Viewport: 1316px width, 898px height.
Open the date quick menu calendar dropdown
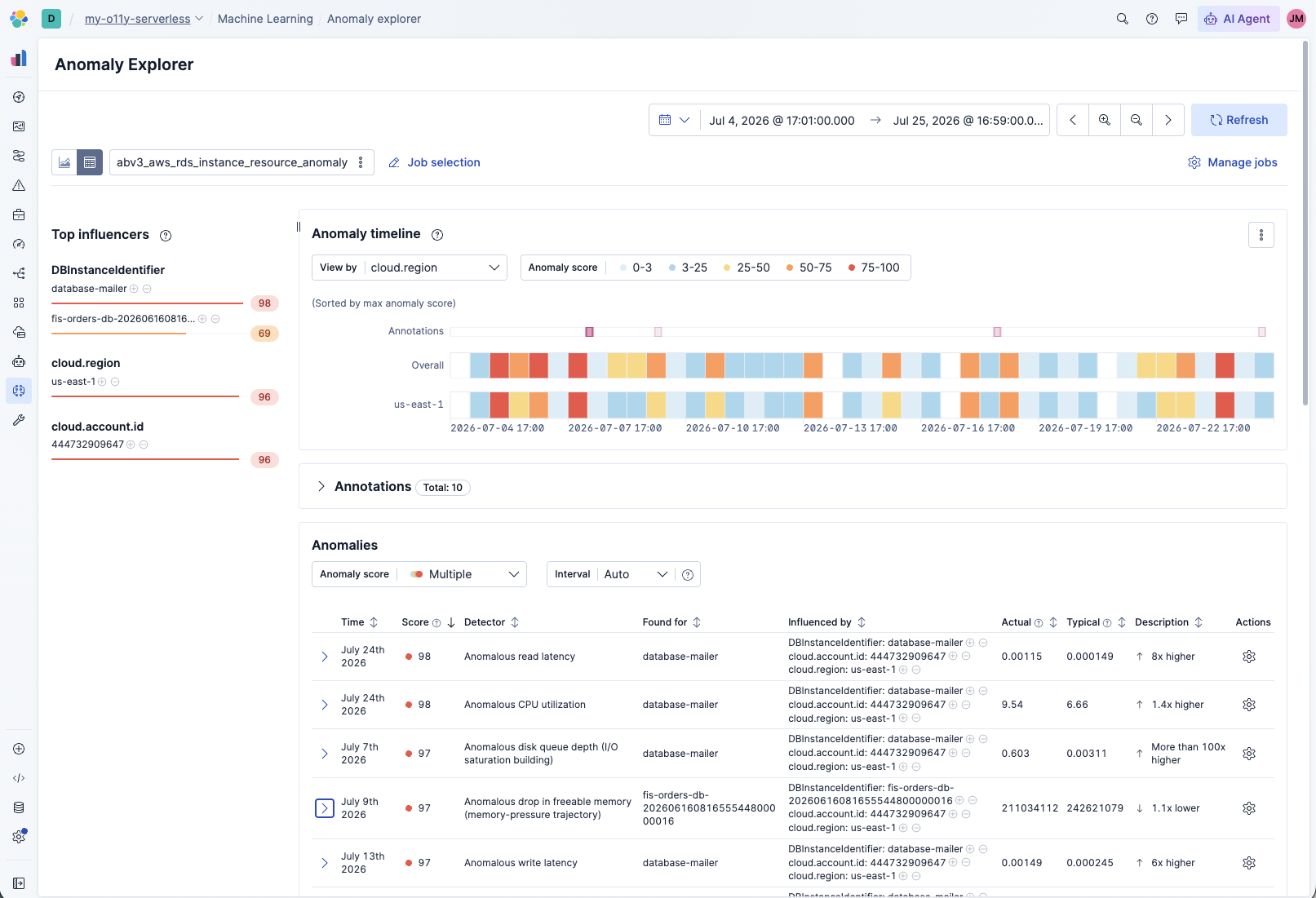coord(675,120)
